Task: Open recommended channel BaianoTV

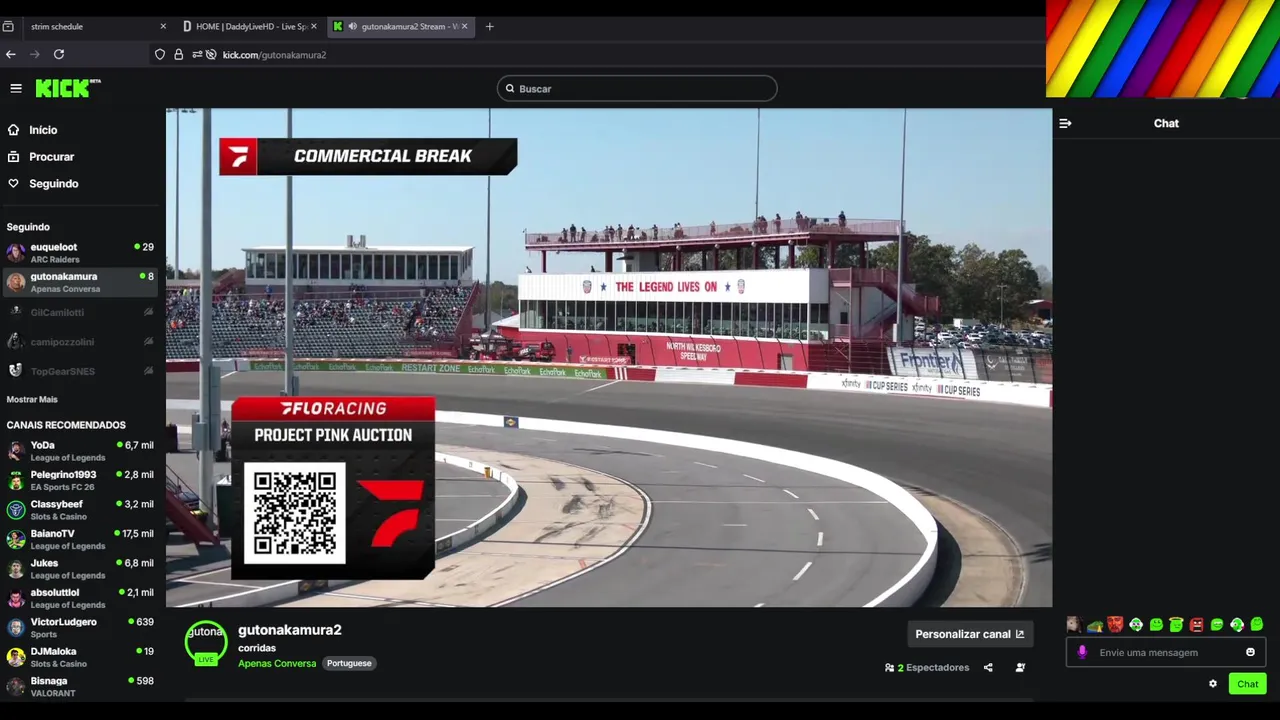Action: click(80, 539)
